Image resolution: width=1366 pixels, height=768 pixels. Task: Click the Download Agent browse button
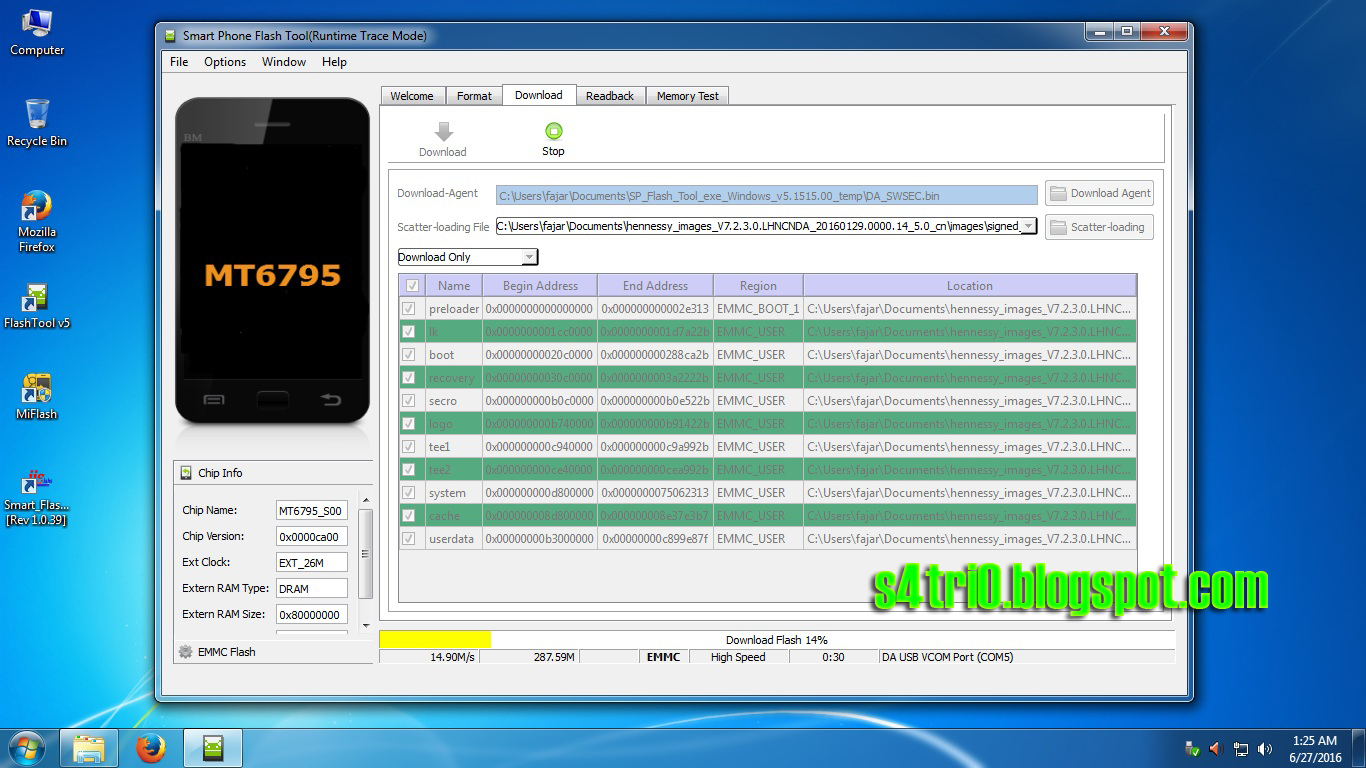pos(1100,193)
